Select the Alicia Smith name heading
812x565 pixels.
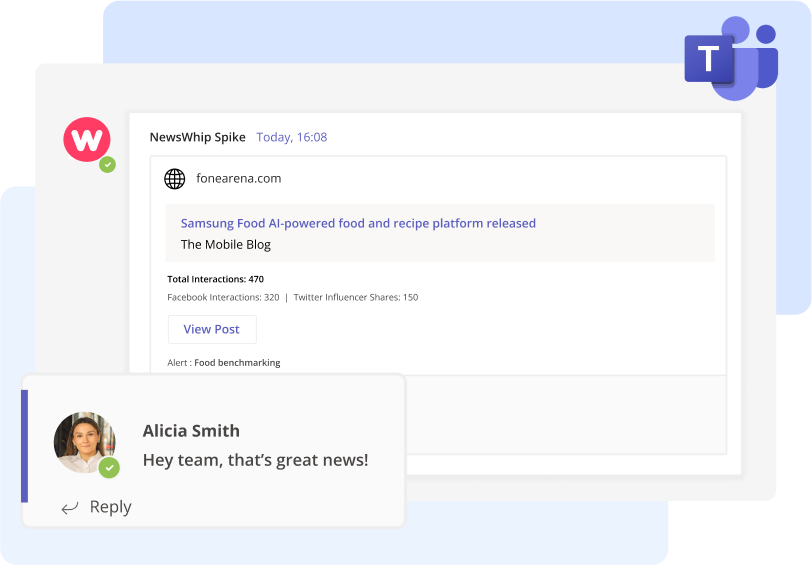191,431
